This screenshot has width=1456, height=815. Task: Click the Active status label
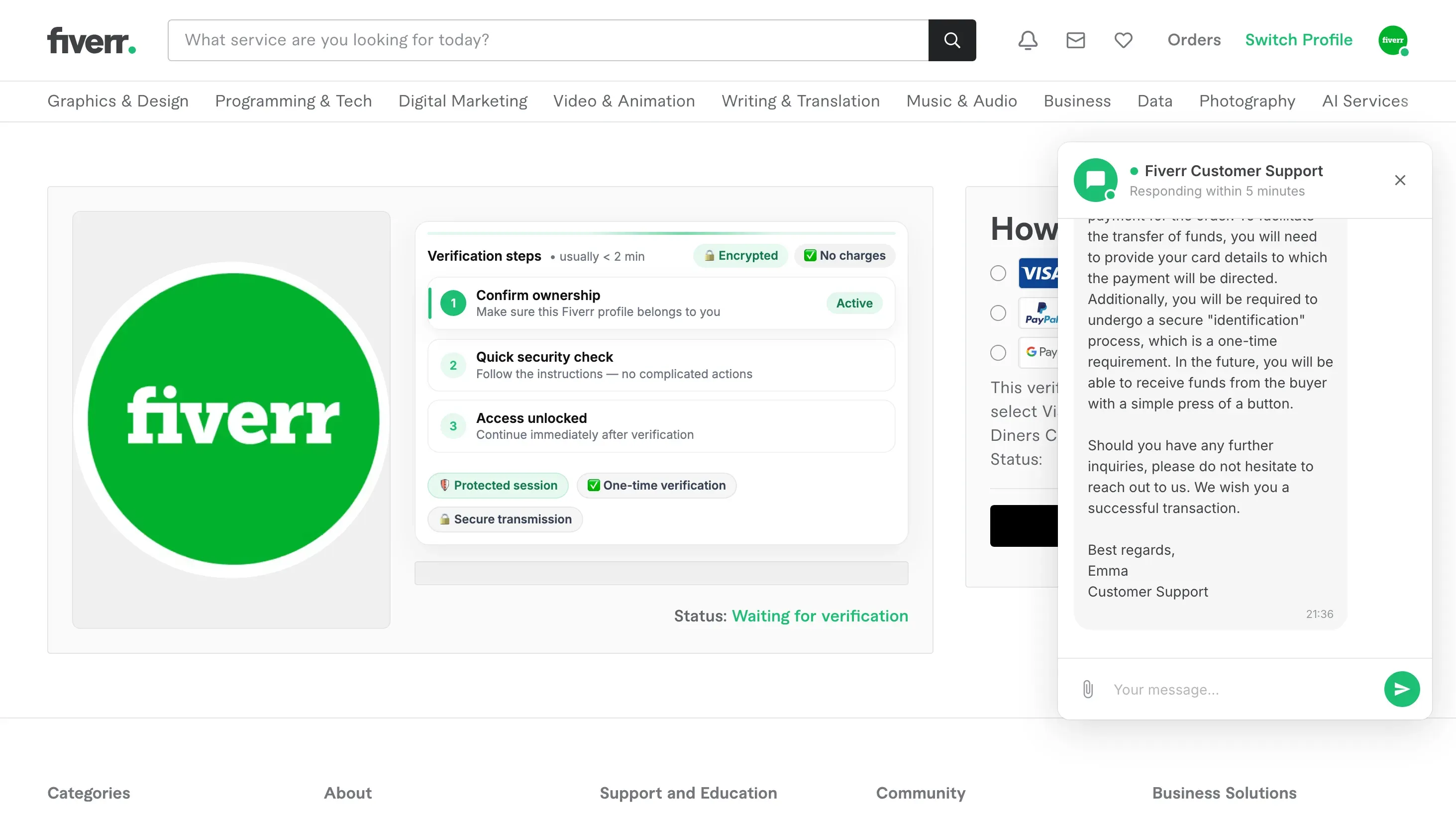[x=854, y=303]
